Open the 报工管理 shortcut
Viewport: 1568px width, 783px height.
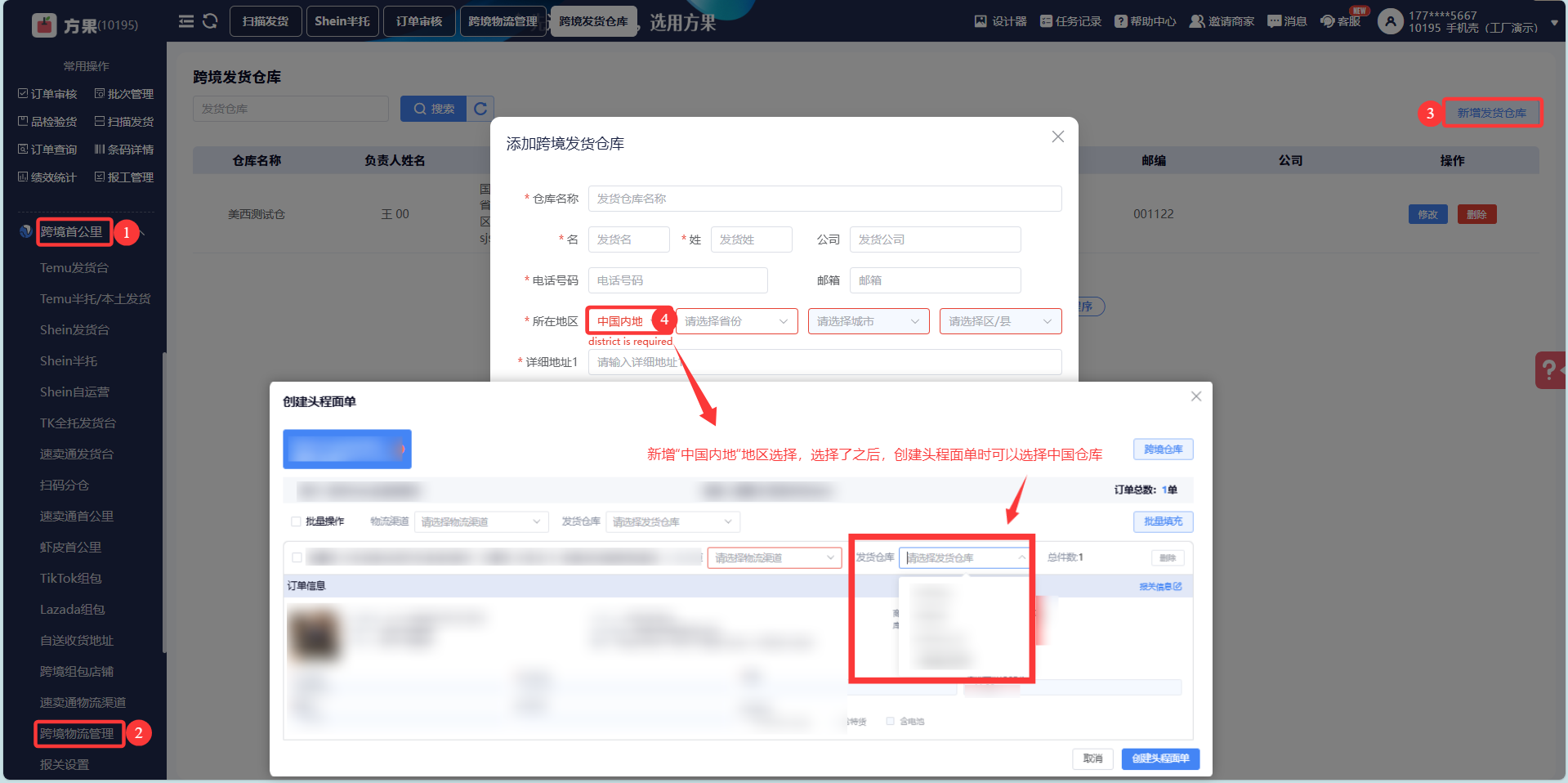tap(124, 177)
